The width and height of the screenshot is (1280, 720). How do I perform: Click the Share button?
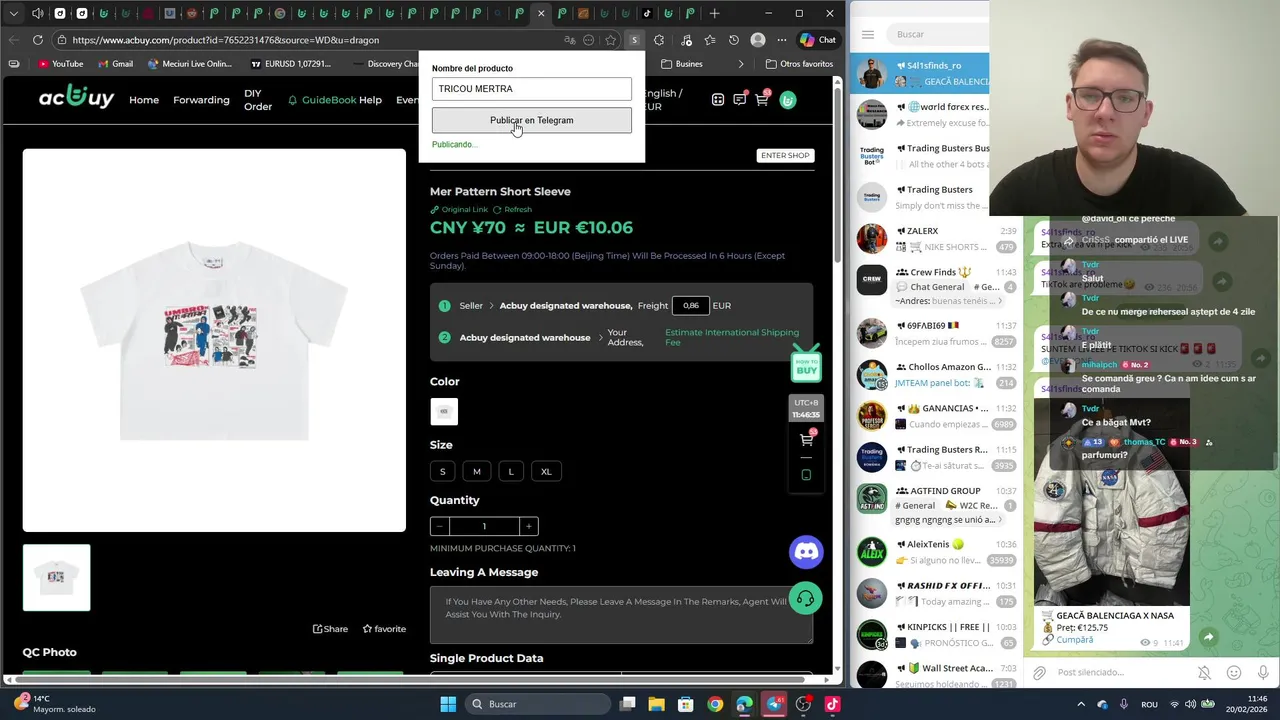click(x=331, y=629)
